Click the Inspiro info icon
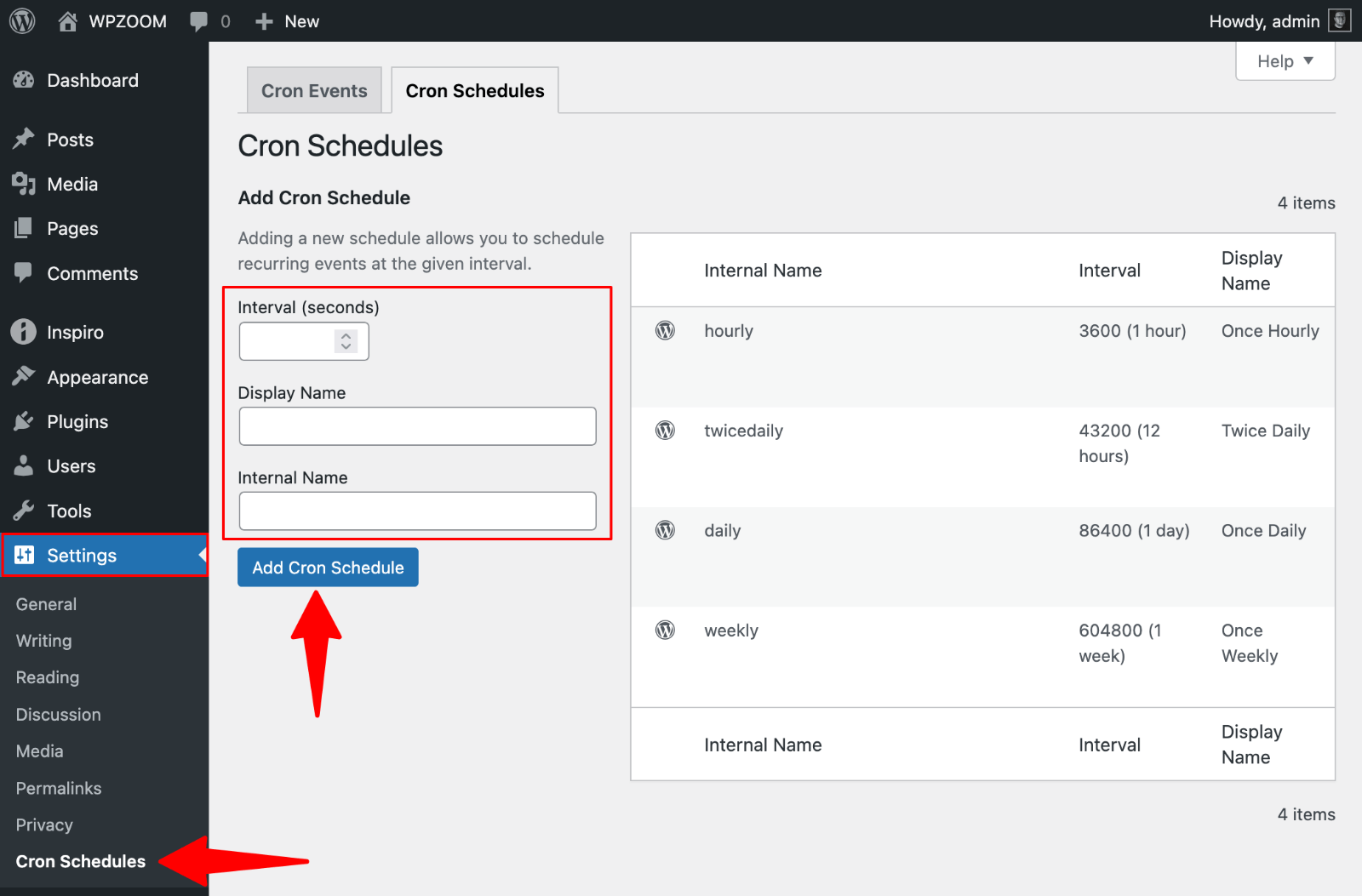The width and height of the screenshot is (1362, 896). (24, 331)
